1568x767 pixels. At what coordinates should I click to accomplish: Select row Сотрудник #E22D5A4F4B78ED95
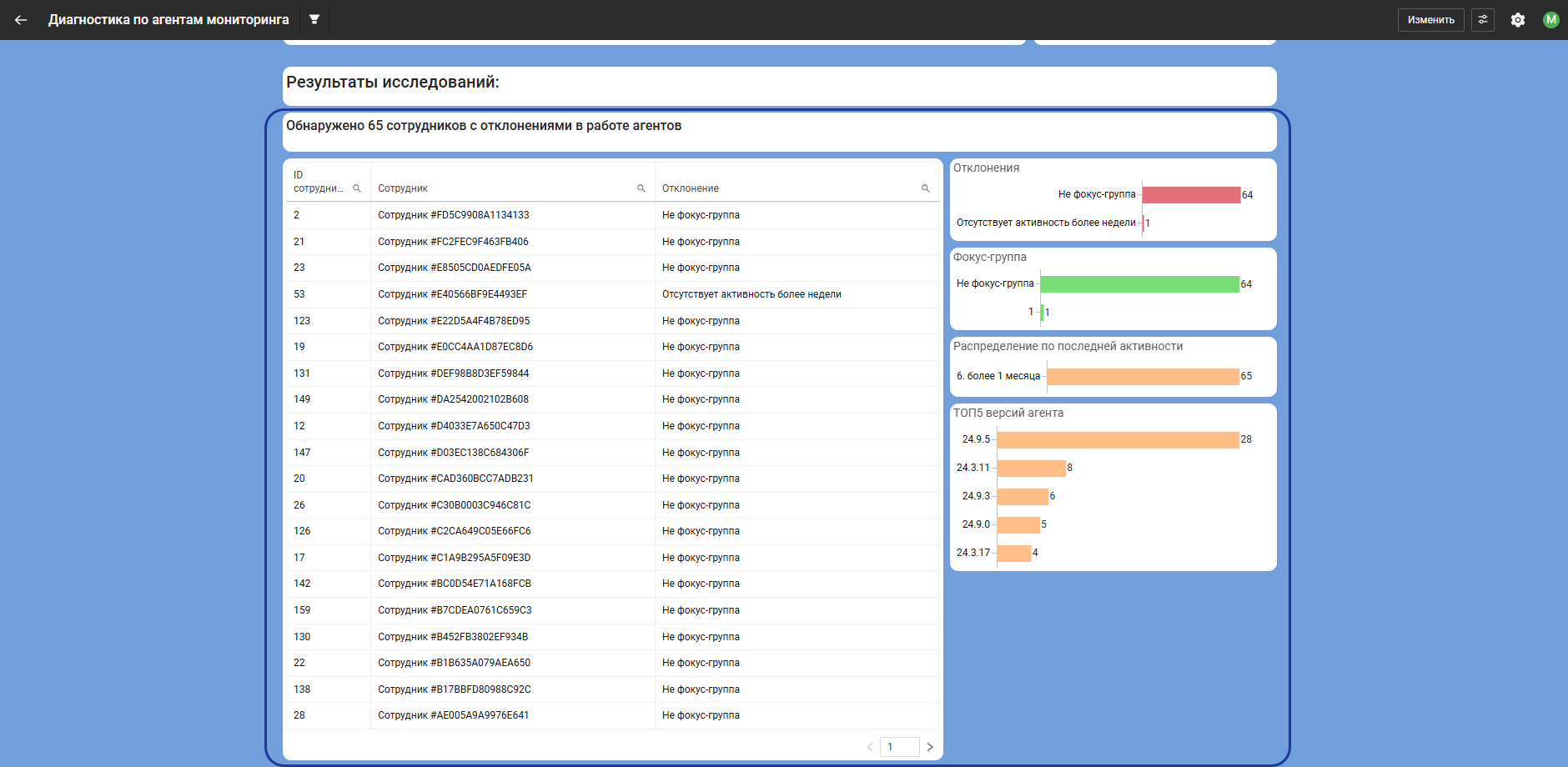(613, 321)
